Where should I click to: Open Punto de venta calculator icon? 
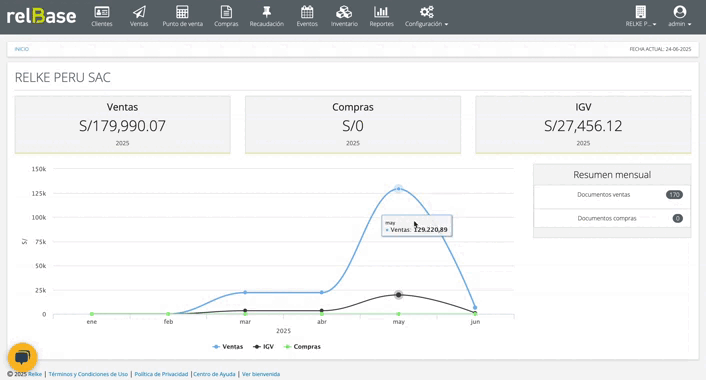click(182, 12)
